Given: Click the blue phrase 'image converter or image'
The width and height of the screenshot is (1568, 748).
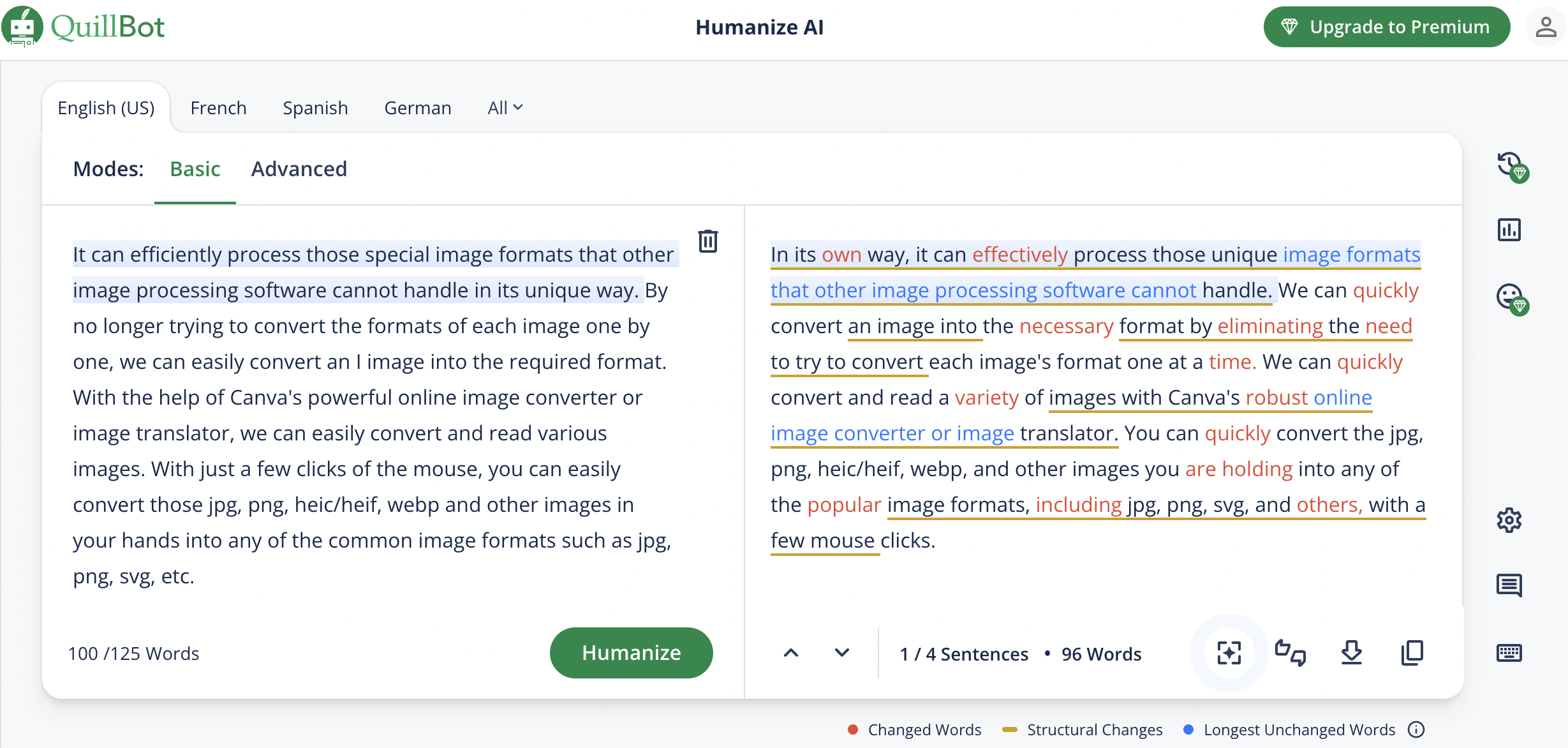Looking at the screenshot, I should (892, 433).
